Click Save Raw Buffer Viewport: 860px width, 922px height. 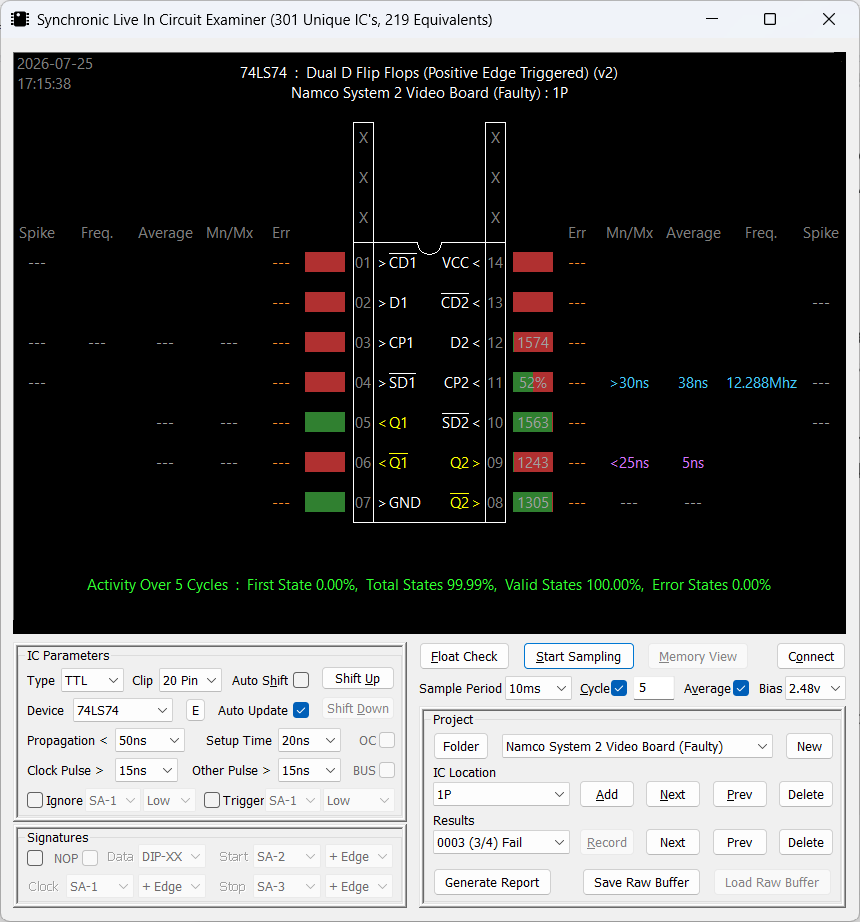coord(641,882)
